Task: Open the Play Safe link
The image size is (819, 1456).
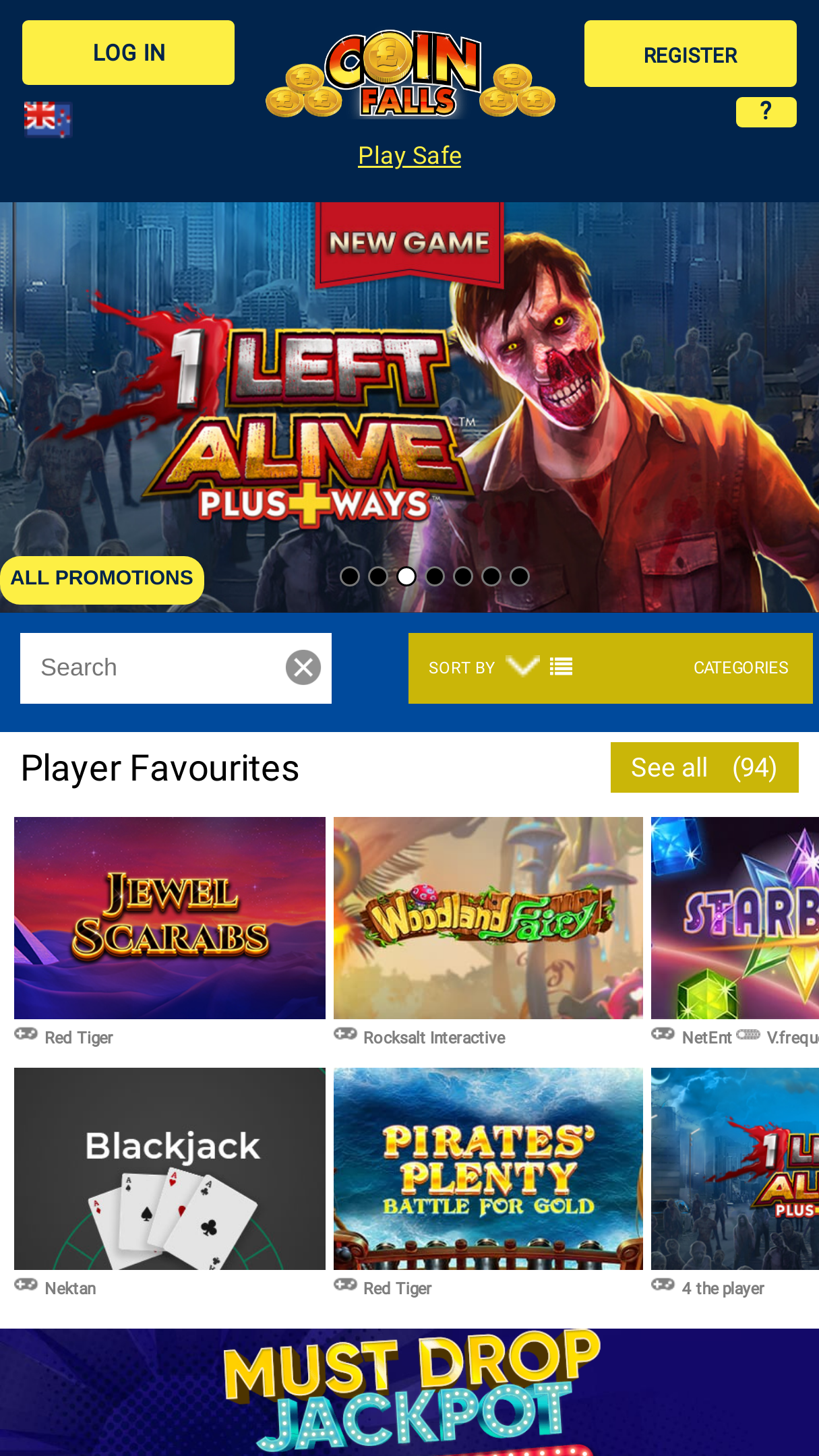Action: pos(410,156)
